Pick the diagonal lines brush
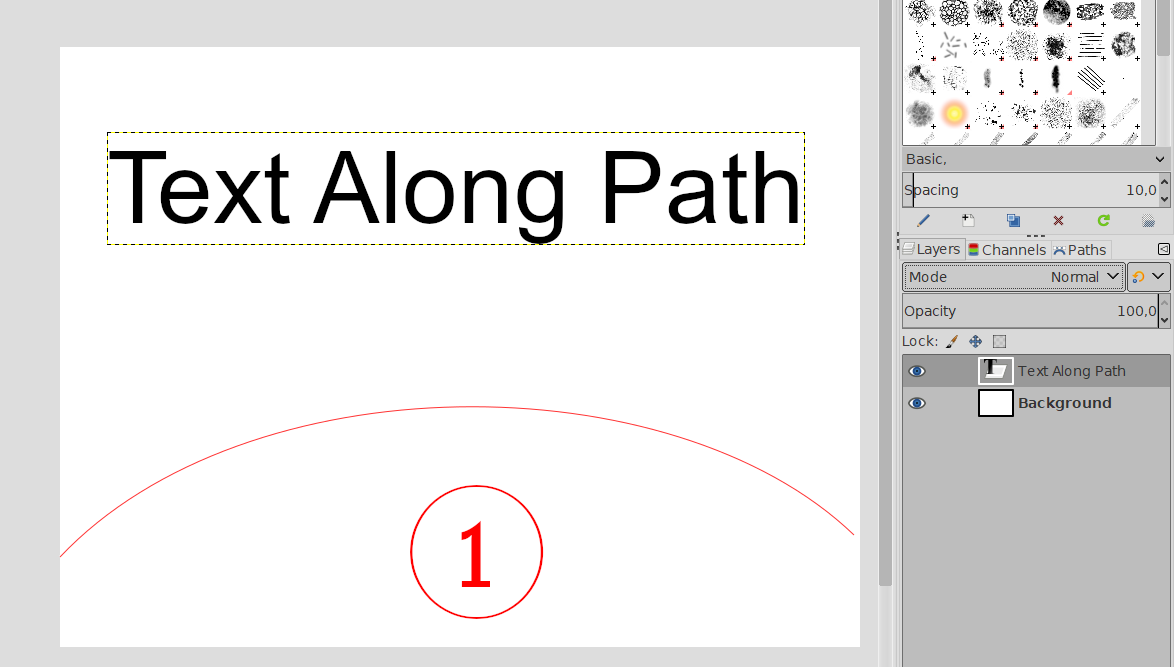Screen dimensions: 1174x667 tap(1092, 79)
